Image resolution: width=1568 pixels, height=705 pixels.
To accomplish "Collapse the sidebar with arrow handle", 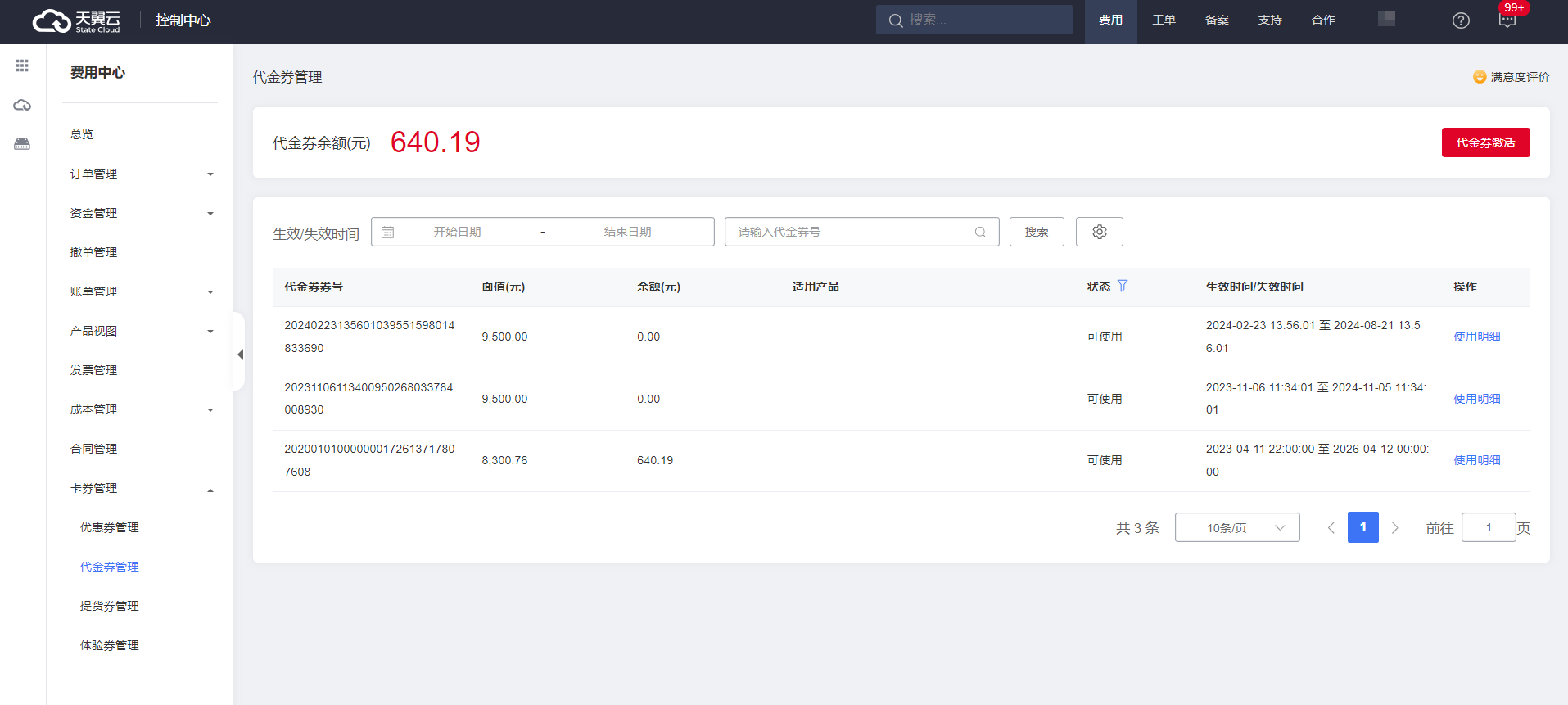I will [x=240, y=355].
